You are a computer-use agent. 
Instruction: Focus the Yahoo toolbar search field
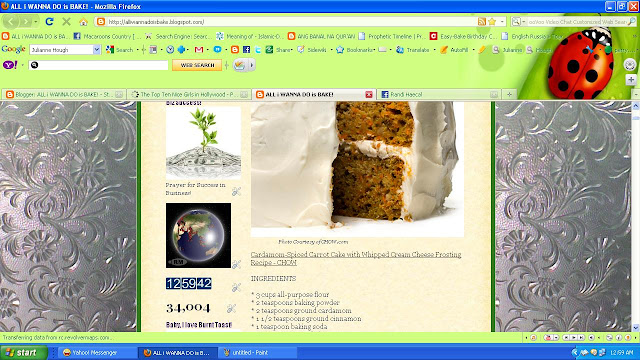coord(98,65)
